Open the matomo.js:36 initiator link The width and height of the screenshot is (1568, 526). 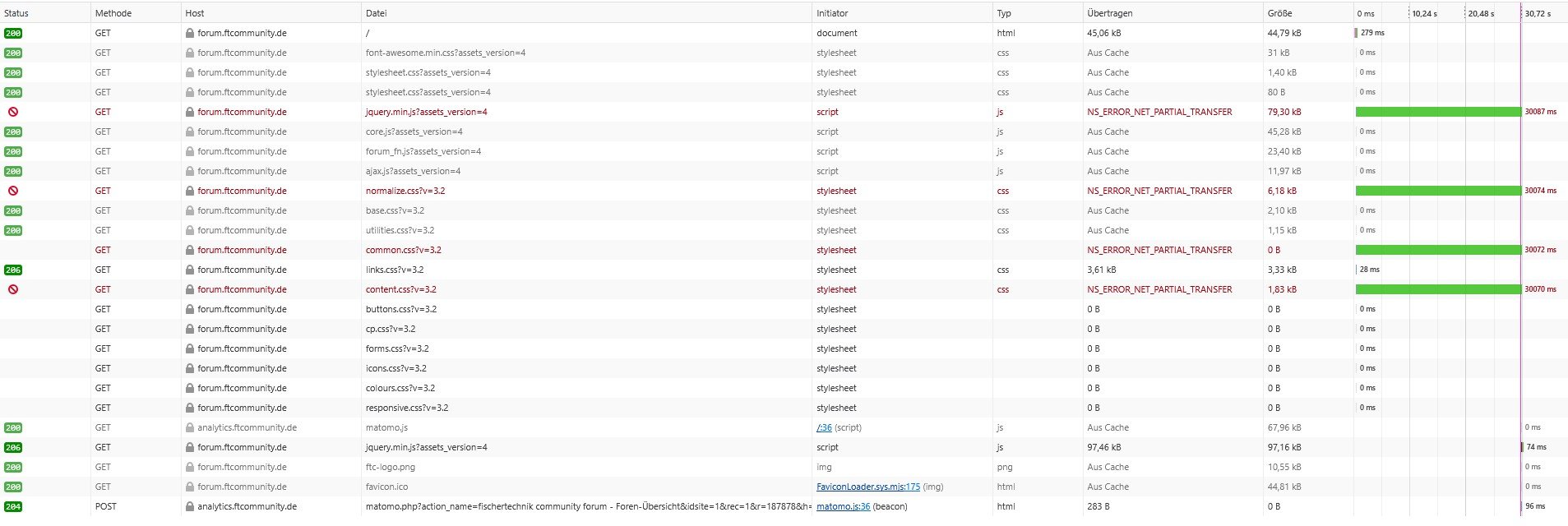point(843,506)
